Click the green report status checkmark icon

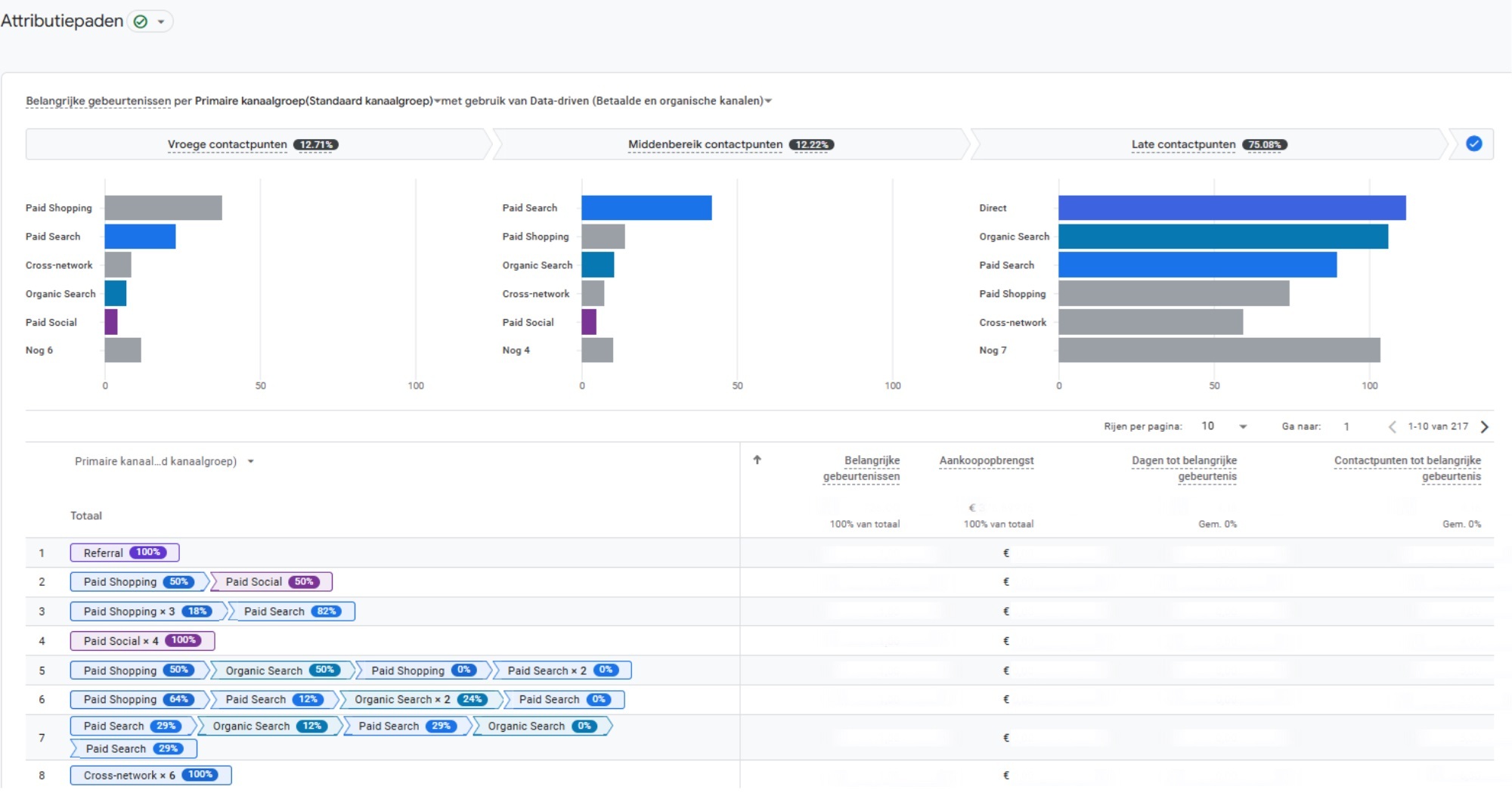140,21
